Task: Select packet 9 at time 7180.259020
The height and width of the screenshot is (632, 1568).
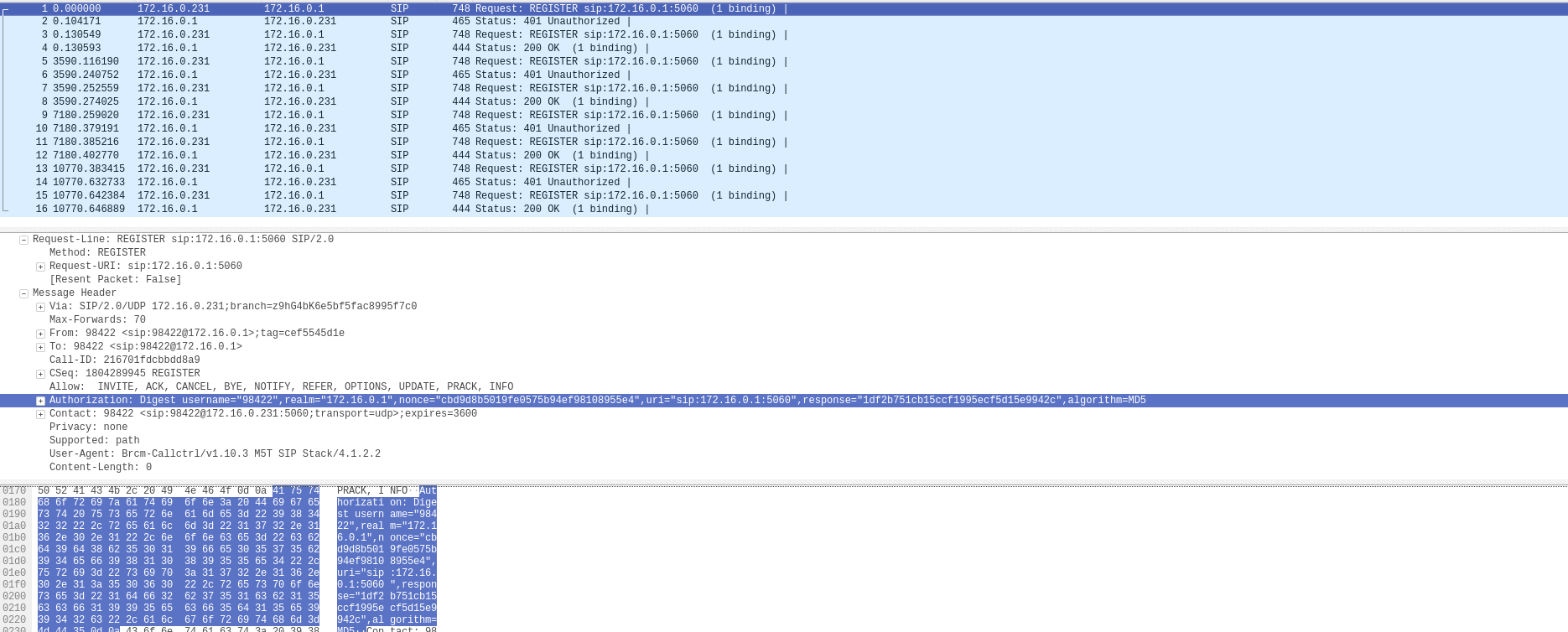Action: [x=784, y=116]
